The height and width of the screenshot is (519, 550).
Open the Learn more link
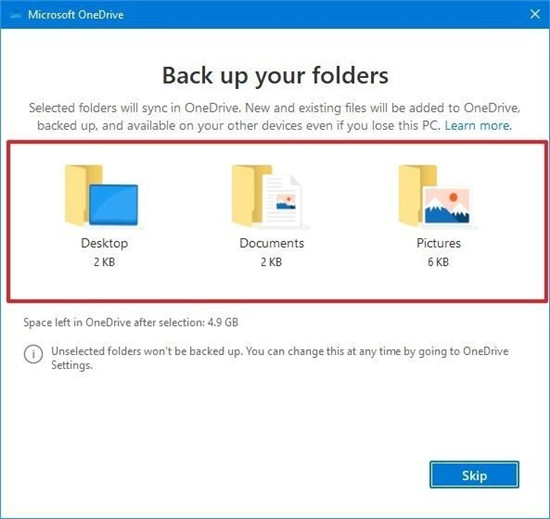478,126
